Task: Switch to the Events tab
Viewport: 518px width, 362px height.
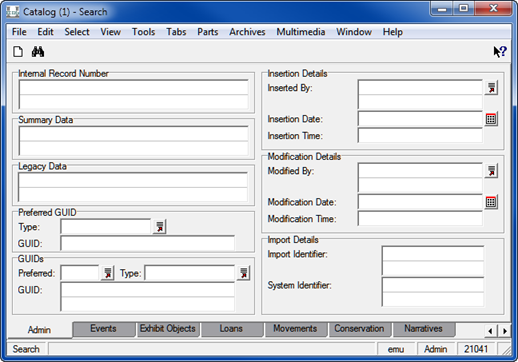Action: (x=103, y=329)
